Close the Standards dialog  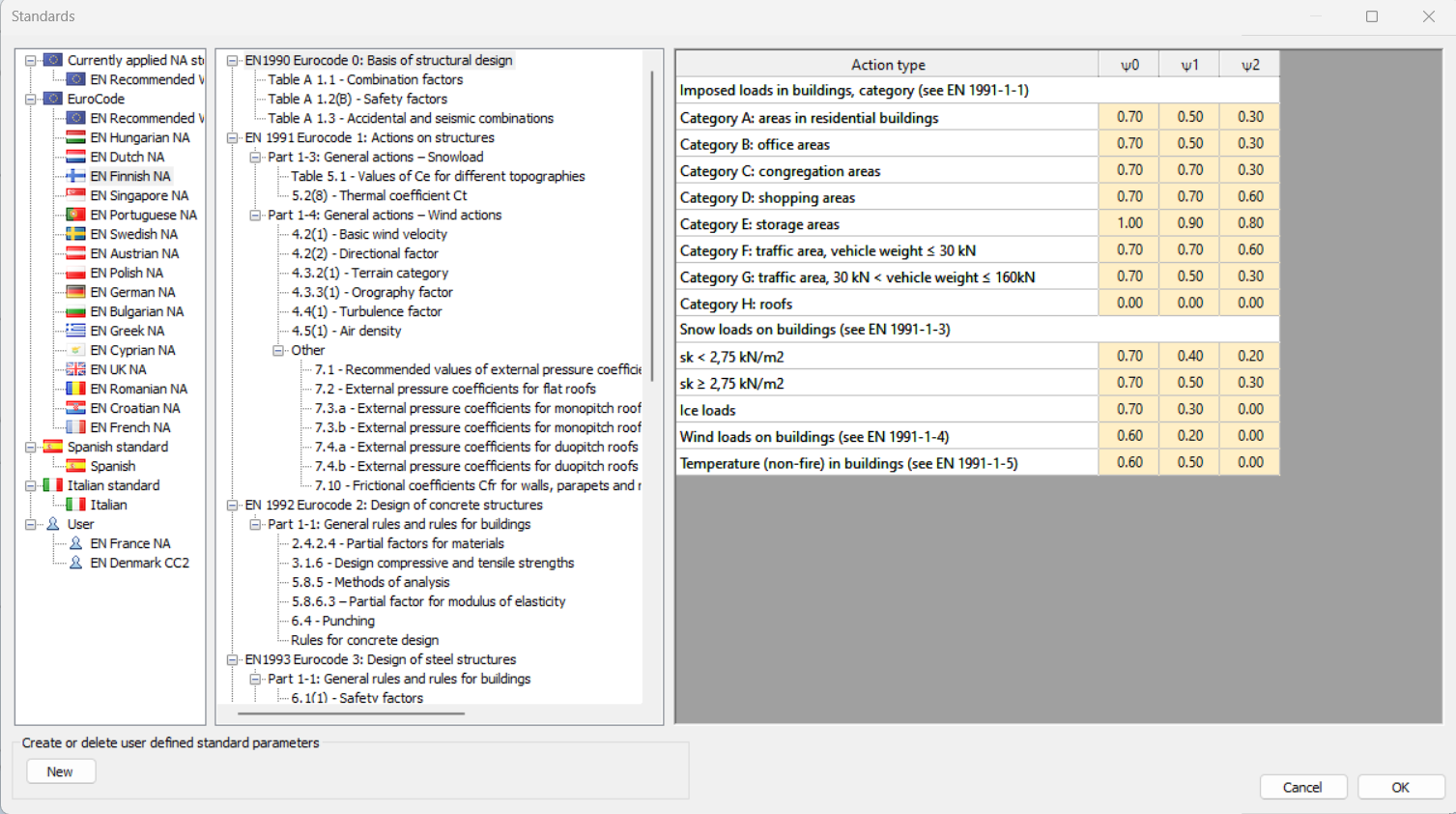coord(1428,16)
